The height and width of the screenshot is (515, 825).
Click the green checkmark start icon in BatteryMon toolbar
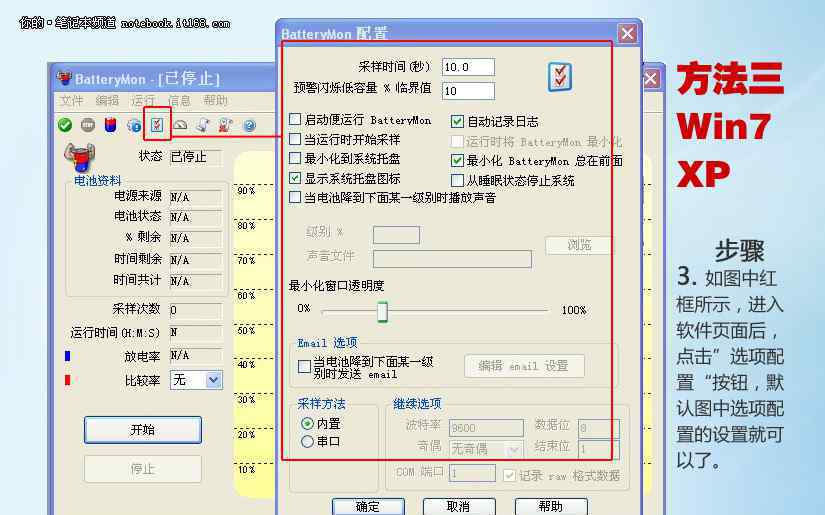pos(65,125)
